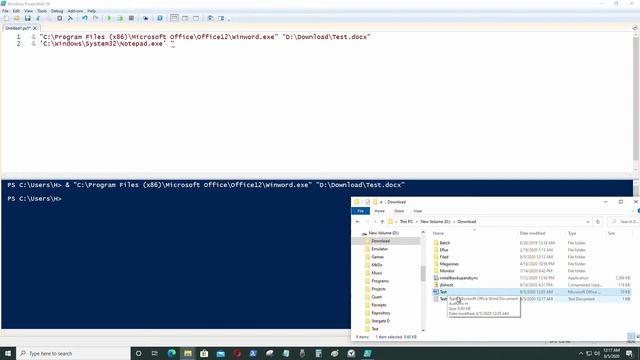This screenshot has width=640, height=360.
Task: Select the Emulator folder in navigation tree
Action: [380, 249]
